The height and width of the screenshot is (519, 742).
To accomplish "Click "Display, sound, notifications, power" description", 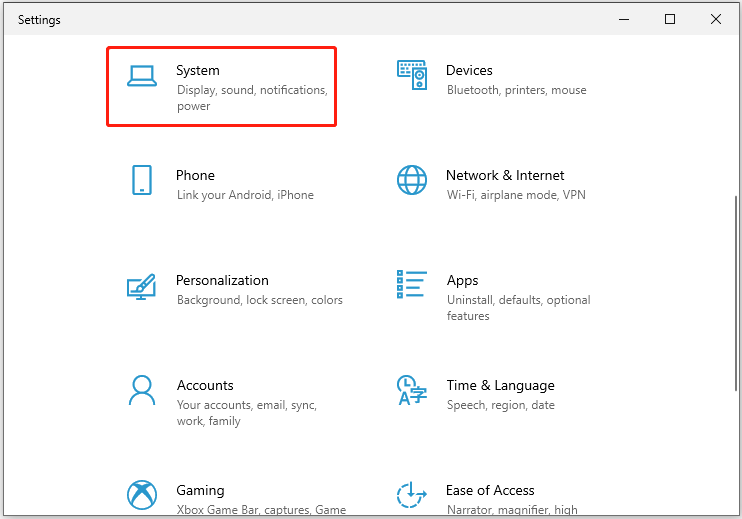I will pos(252,98).
